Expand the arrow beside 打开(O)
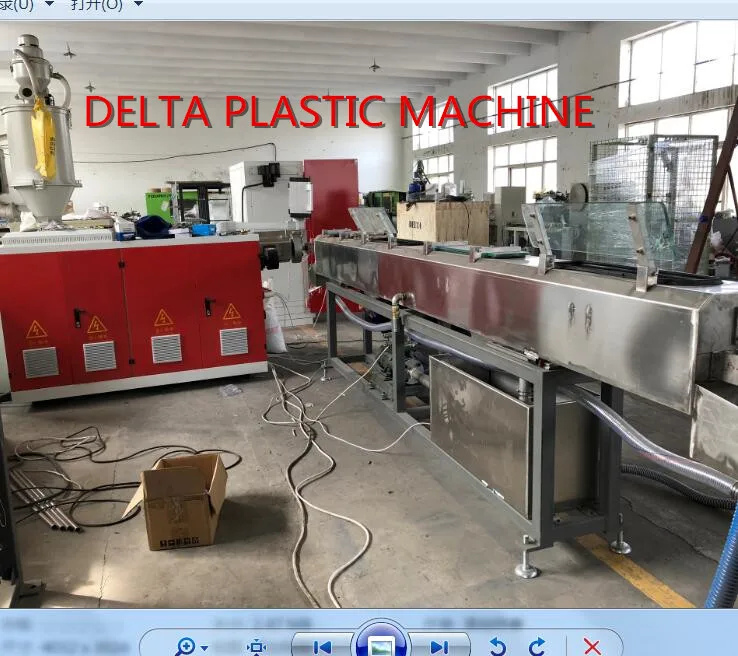The height and width of the screenshot is (656, 738). (x=138, y=4)
